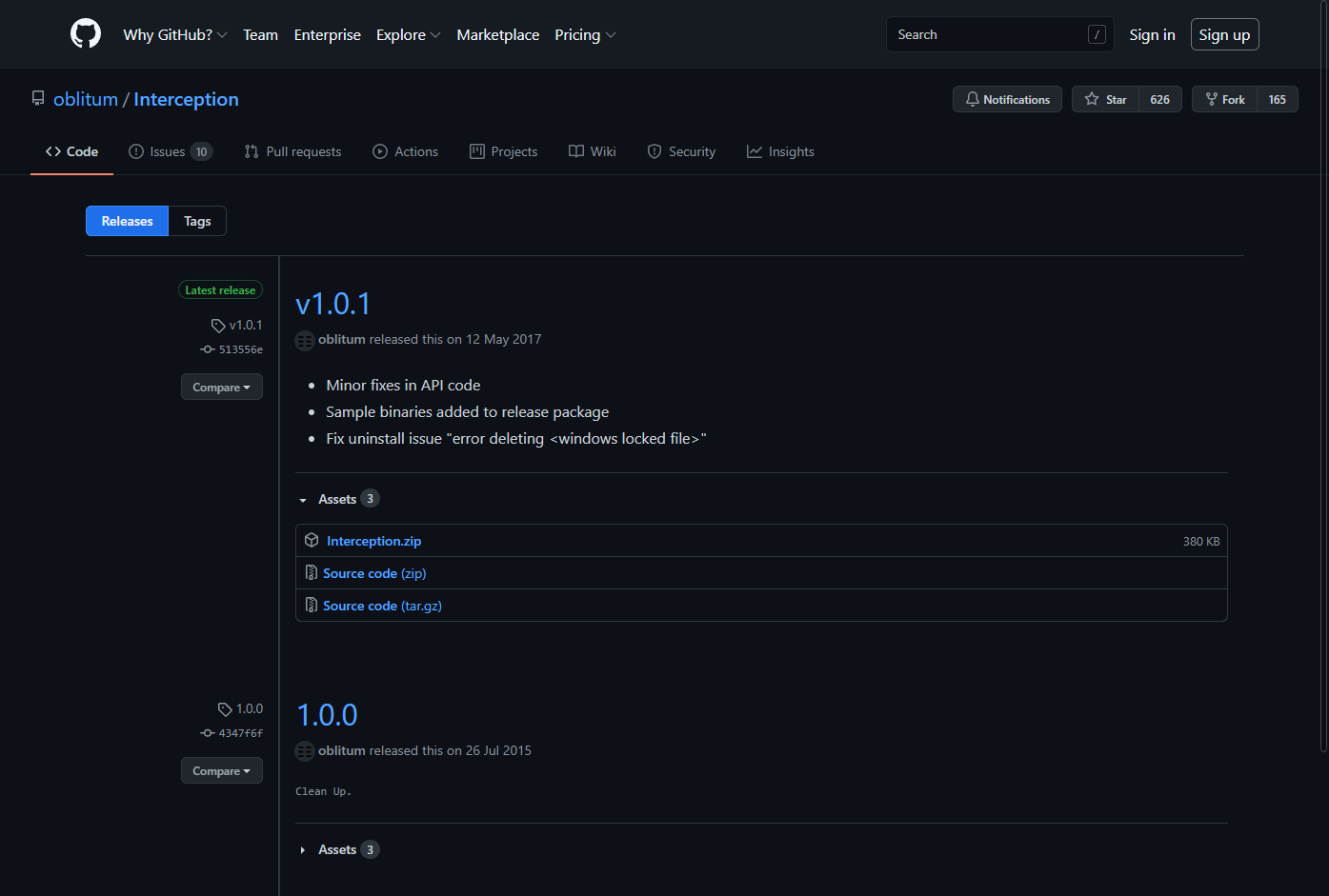
Task: Open Marketplace in top navigation
Action: 498,34
